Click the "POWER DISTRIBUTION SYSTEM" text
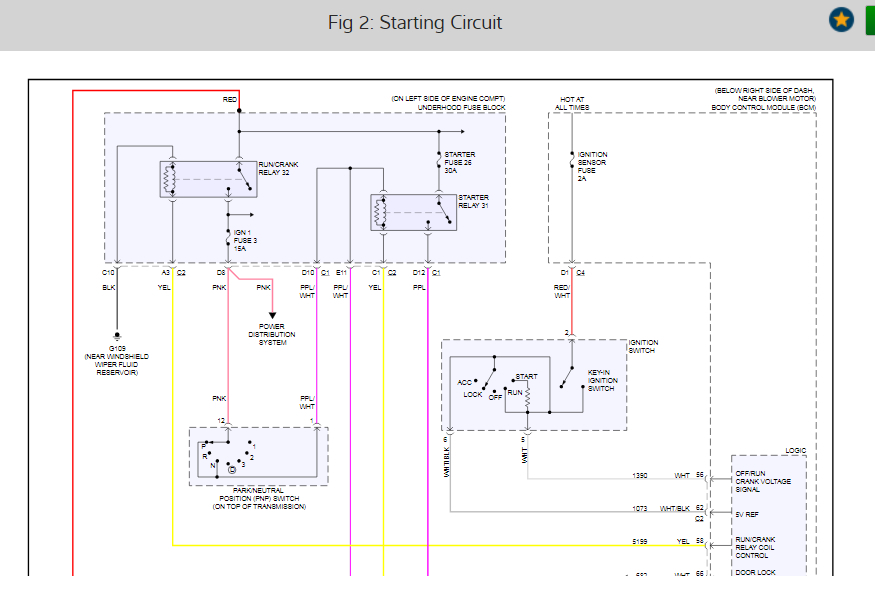875x615 pixels. (272, 334)
